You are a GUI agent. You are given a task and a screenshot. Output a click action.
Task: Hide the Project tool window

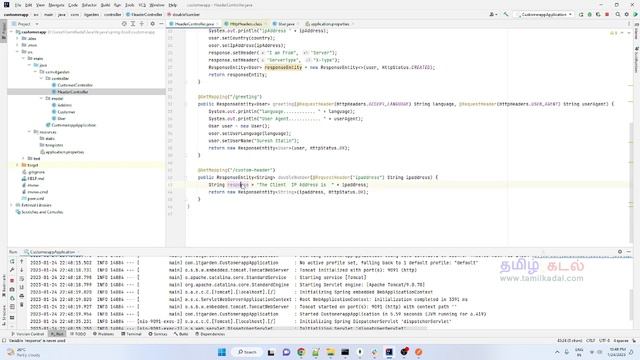(161, 24)
